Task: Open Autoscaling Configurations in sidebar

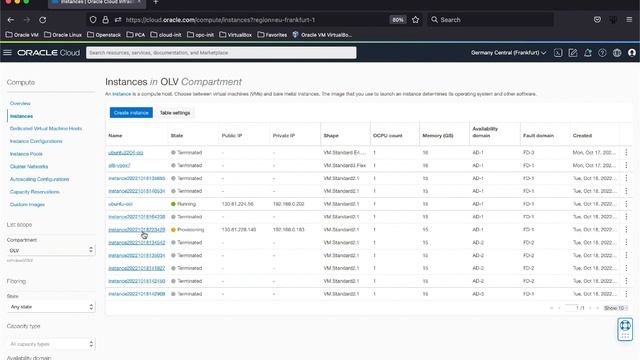Action: coord(39,179)
